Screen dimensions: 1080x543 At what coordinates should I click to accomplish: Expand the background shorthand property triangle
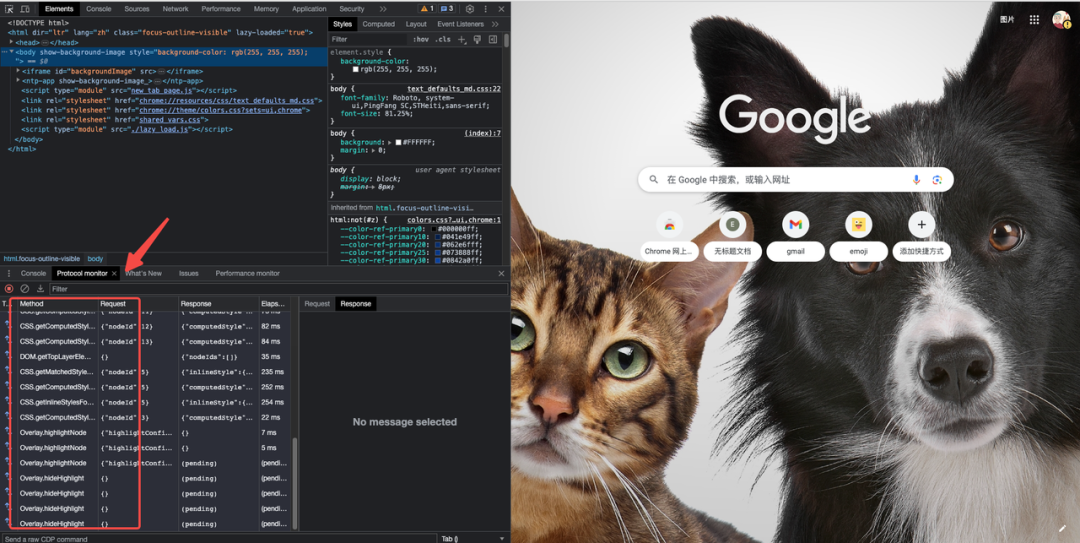tap(389, 143)
